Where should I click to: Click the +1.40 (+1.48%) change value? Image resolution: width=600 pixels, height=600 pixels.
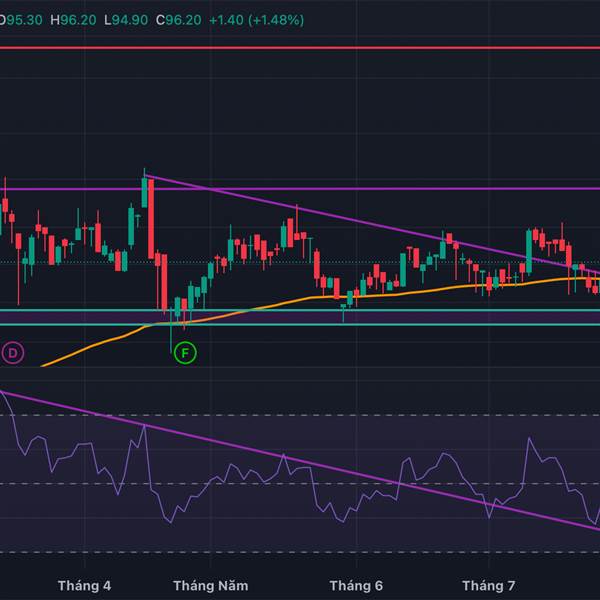[x=257, y=20]
